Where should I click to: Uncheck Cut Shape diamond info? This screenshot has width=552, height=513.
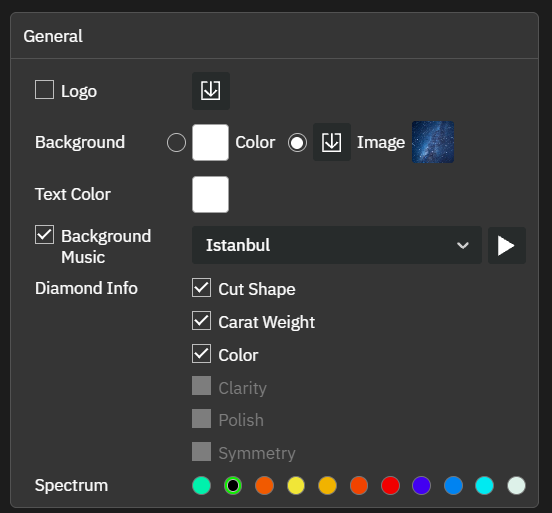[x=201, y=288]
